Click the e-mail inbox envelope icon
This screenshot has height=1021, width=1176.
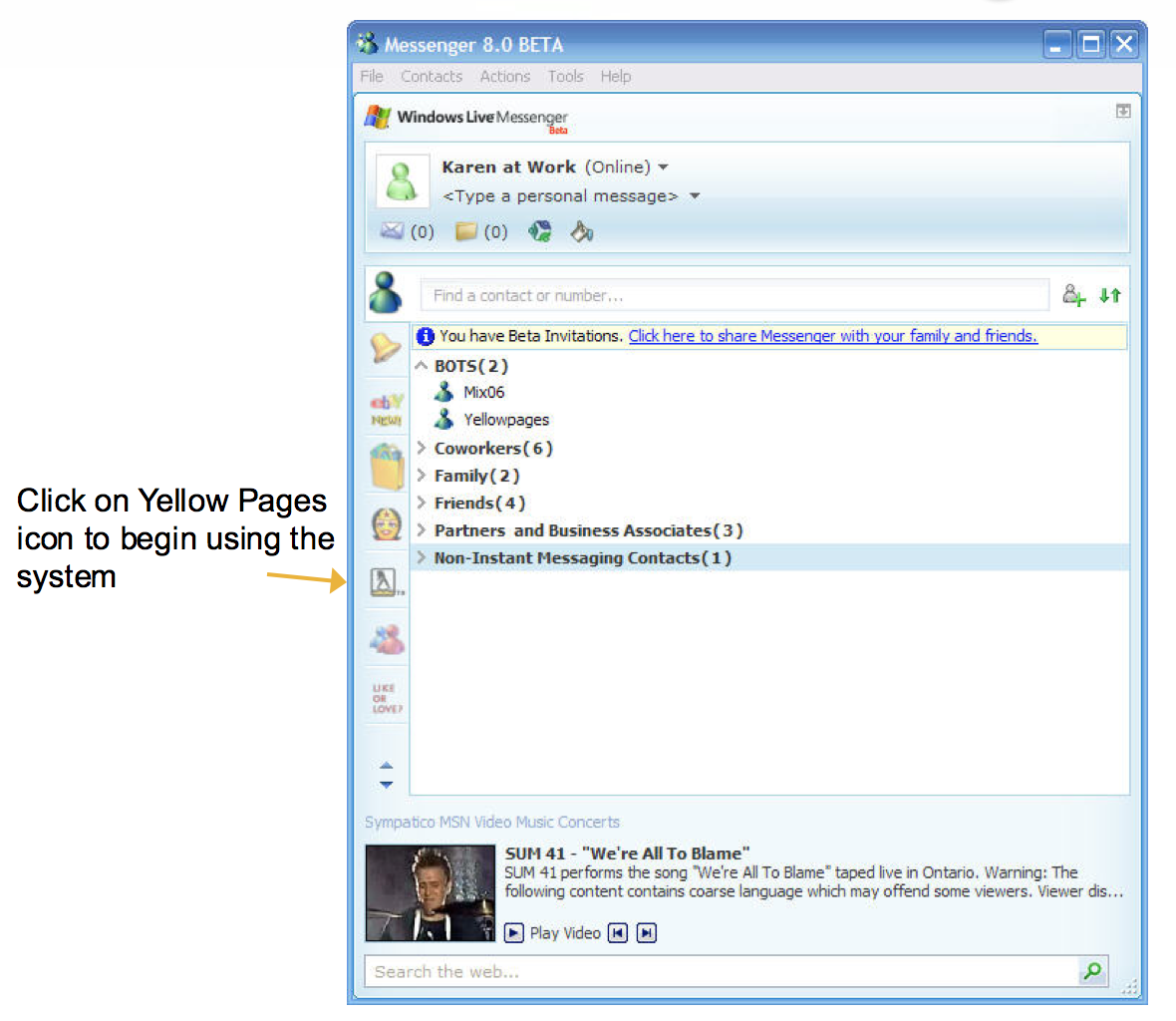pos(392,231)
